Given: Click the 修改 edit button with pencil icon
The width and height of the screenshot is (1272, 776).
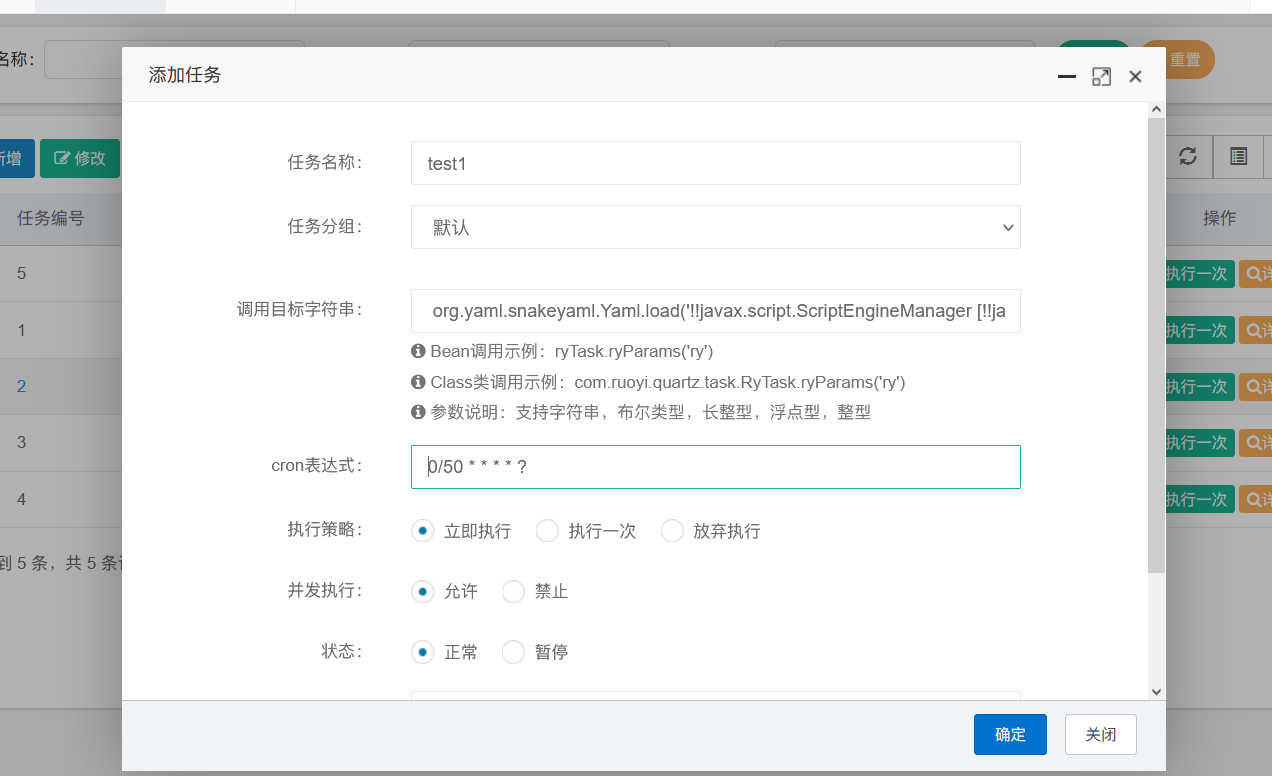Looking at the screenshot, I should [80, 158].
